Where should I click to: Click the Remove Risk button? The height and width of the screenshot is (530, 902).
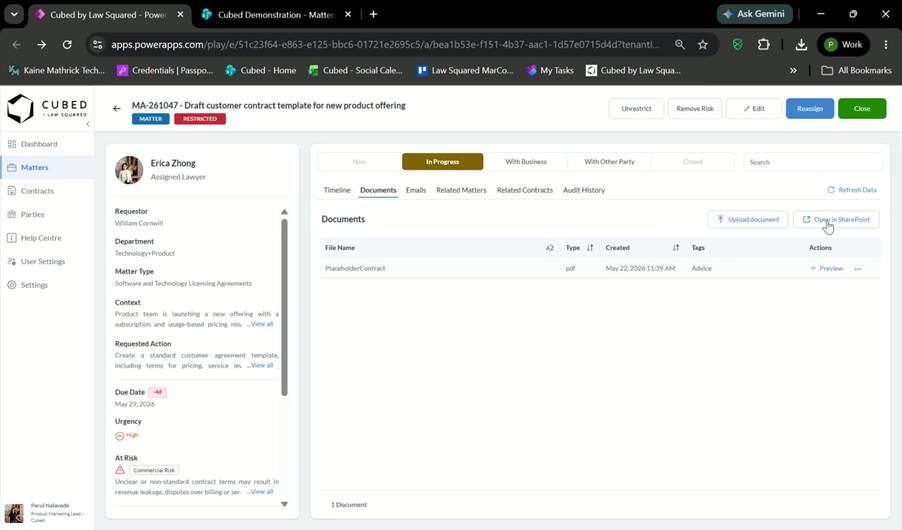[694, 108]
